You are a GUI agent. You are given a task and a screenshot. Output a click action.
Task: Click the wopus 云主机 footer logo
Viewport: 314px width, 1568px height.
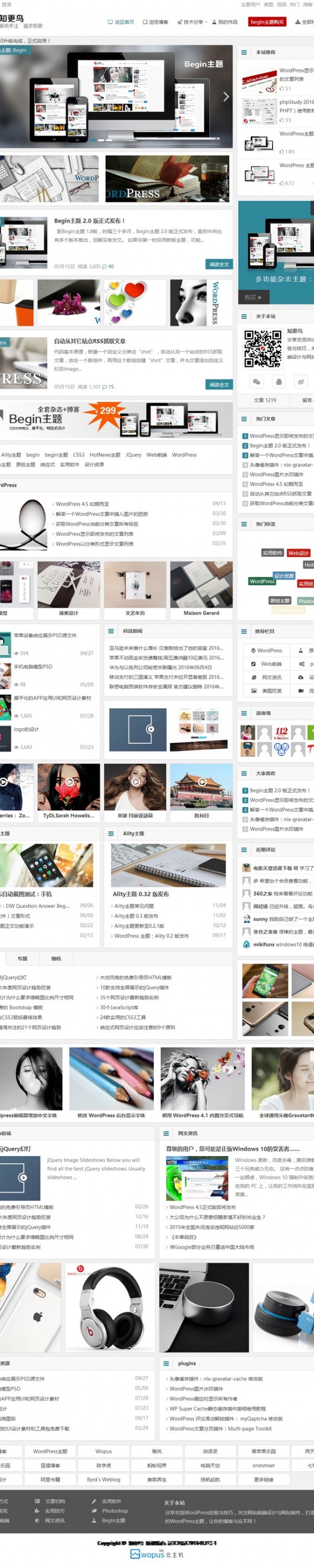click(x=156, y=1554)
